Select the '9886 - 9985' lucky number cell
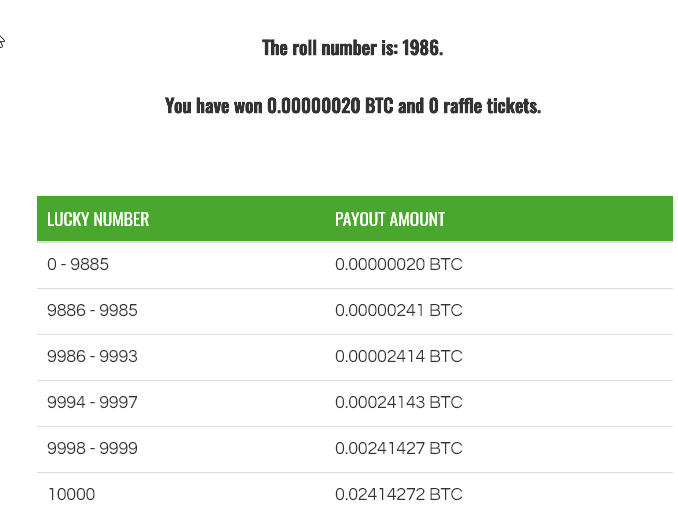Screen dimensions: 678x532 [x=92, y=311]
